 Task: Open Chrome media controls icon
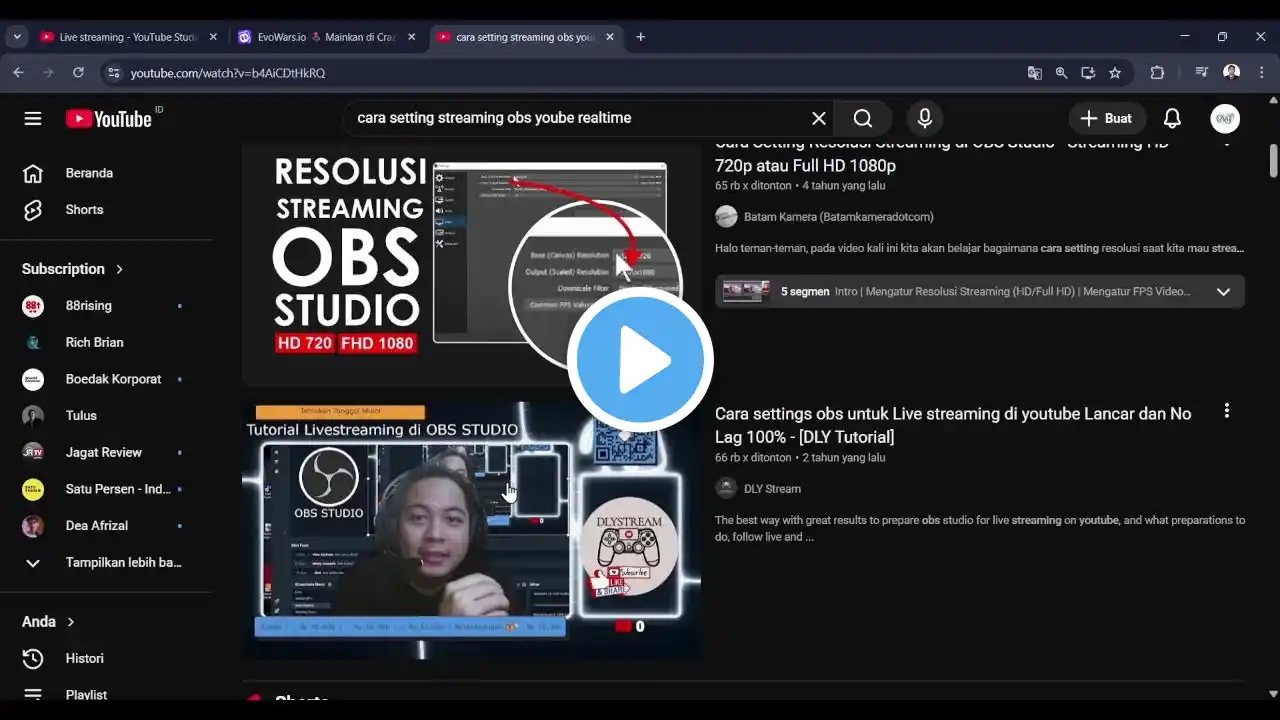click(x=1202, y=73)
